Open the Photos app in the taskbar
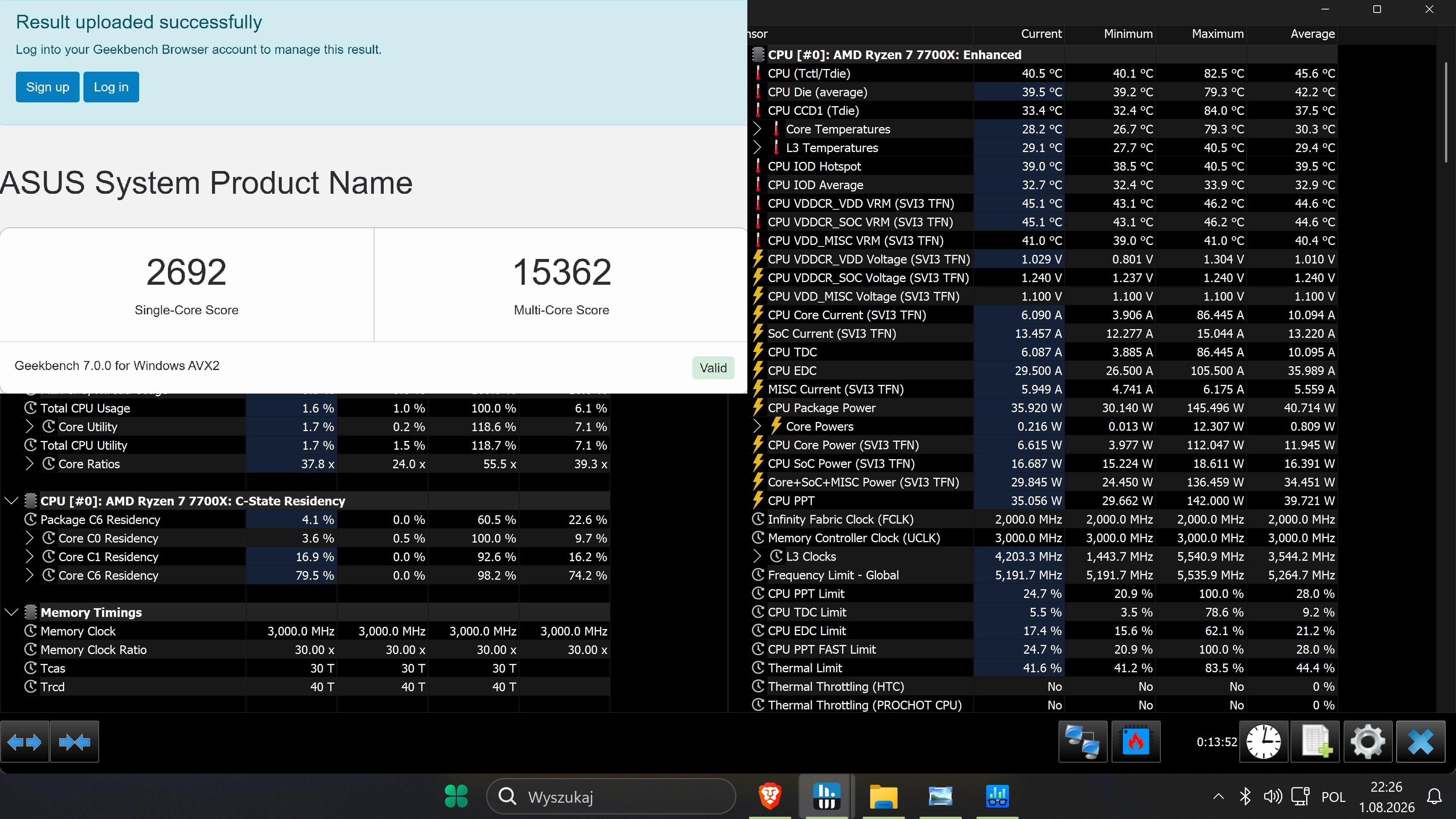 pos(940,796)
